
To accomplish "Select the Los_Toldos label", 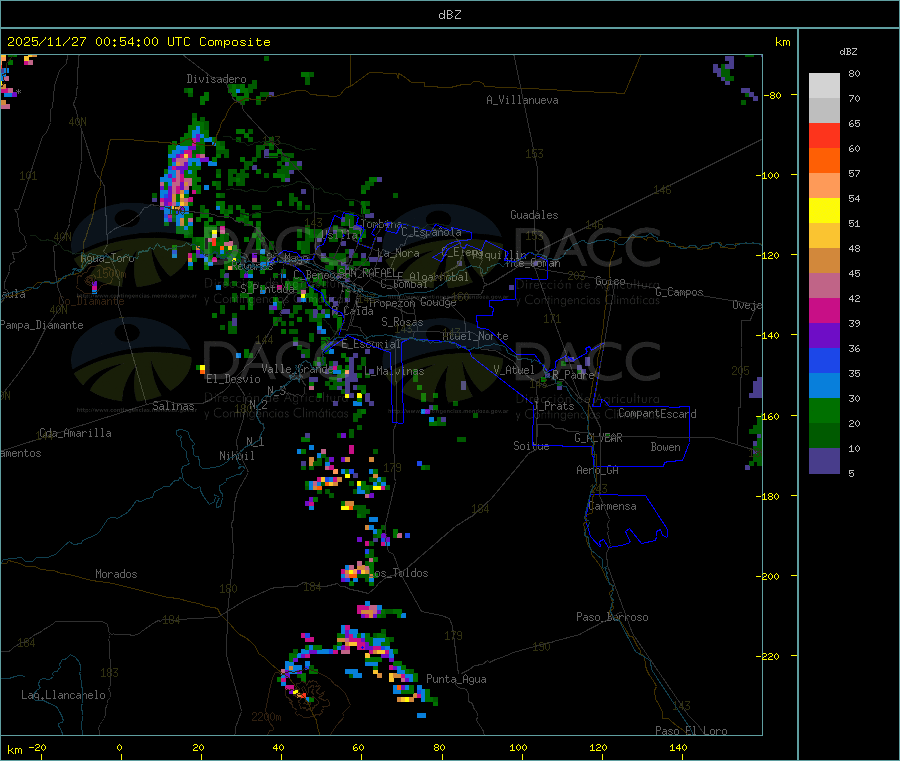I will [x=399, y=573].
